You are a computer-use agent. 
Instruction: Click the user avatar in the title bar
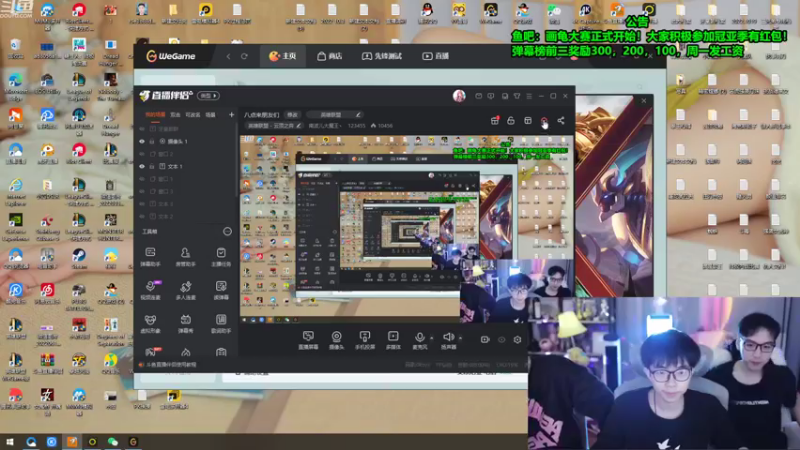[x=459, y=96]
